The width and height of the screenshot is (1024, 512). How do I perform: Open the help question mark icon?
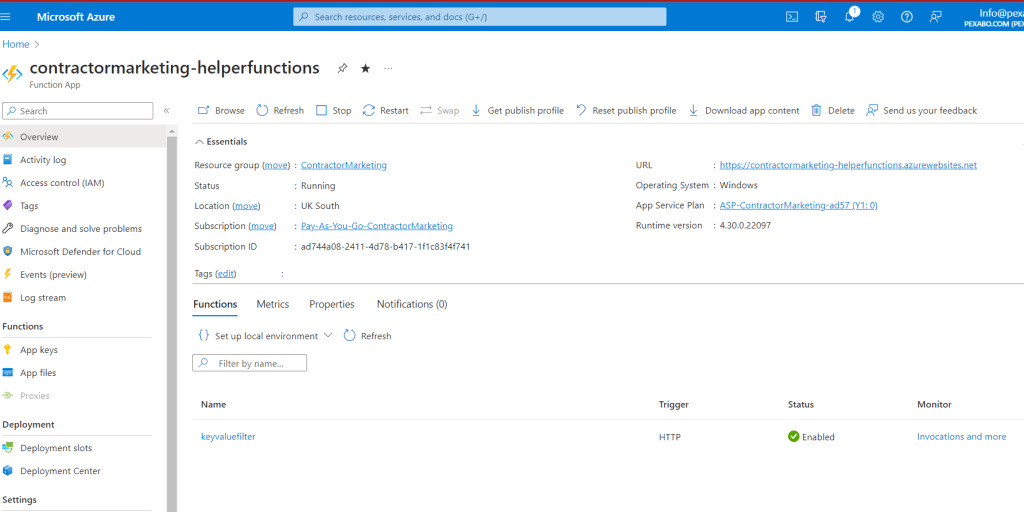[906, 17]
